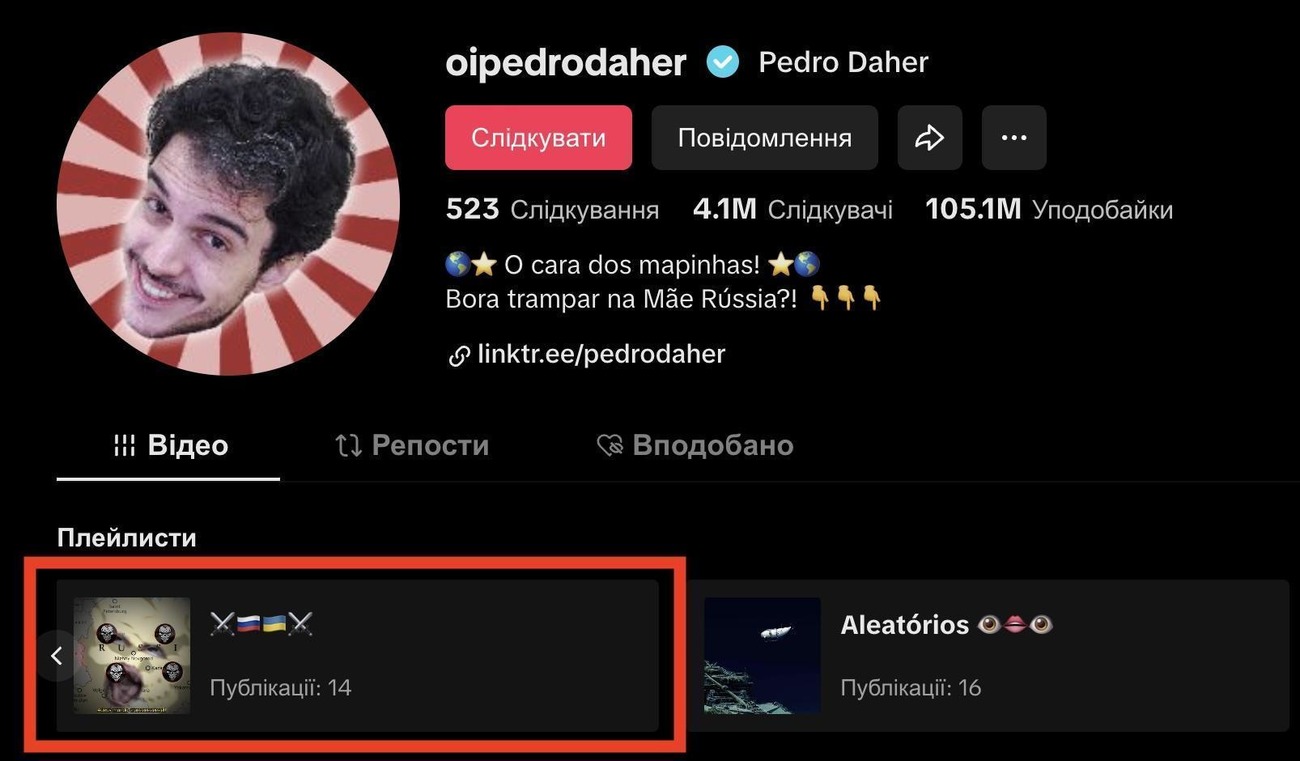Image resolution: width=1300 pixels, height=761 pixels.
Task: Click the repost arrows icon
Action: [x=348, y=446]
